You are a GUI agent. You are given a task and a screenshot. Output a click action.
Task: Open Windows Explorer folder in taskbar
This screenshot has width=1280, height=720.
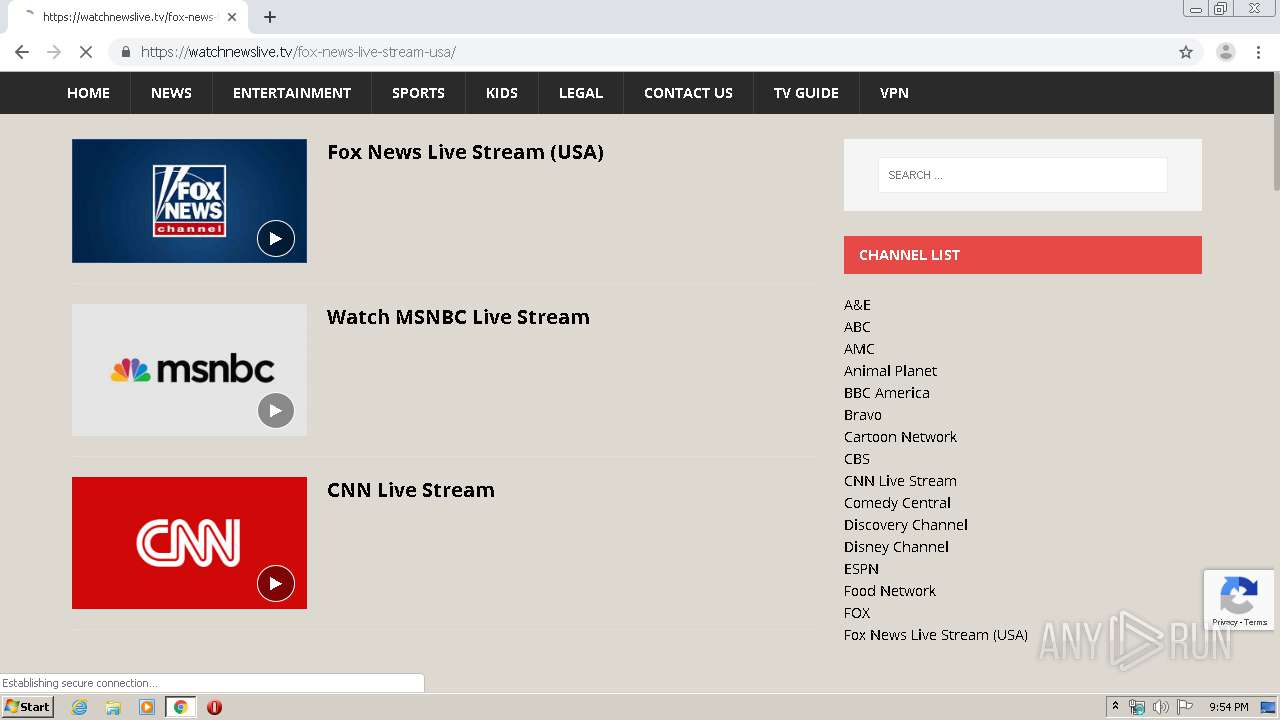(113, 707)
